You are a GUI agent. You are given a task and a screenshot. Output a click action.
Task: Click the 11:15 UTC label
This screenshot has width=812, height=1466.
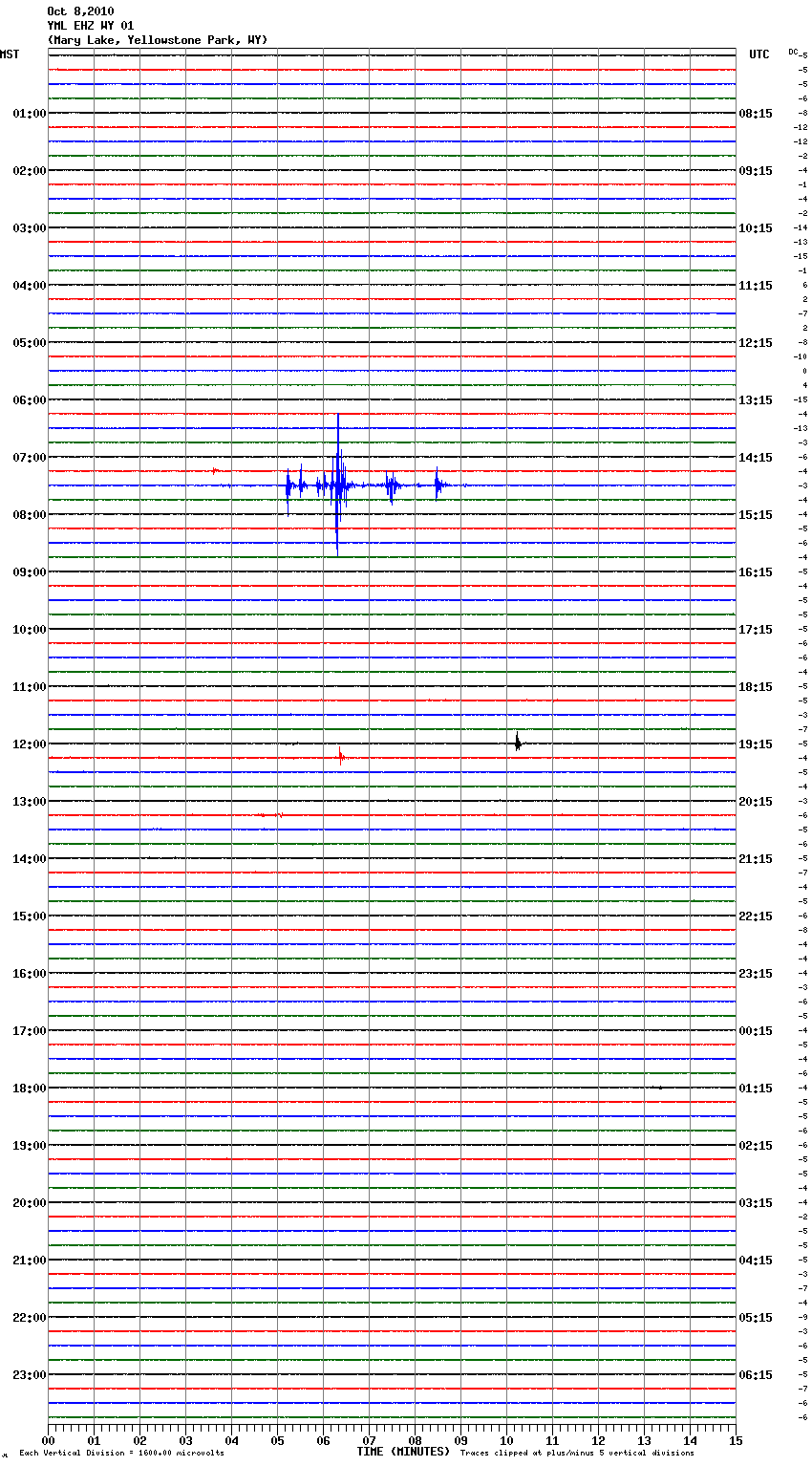tap(756, 286)
